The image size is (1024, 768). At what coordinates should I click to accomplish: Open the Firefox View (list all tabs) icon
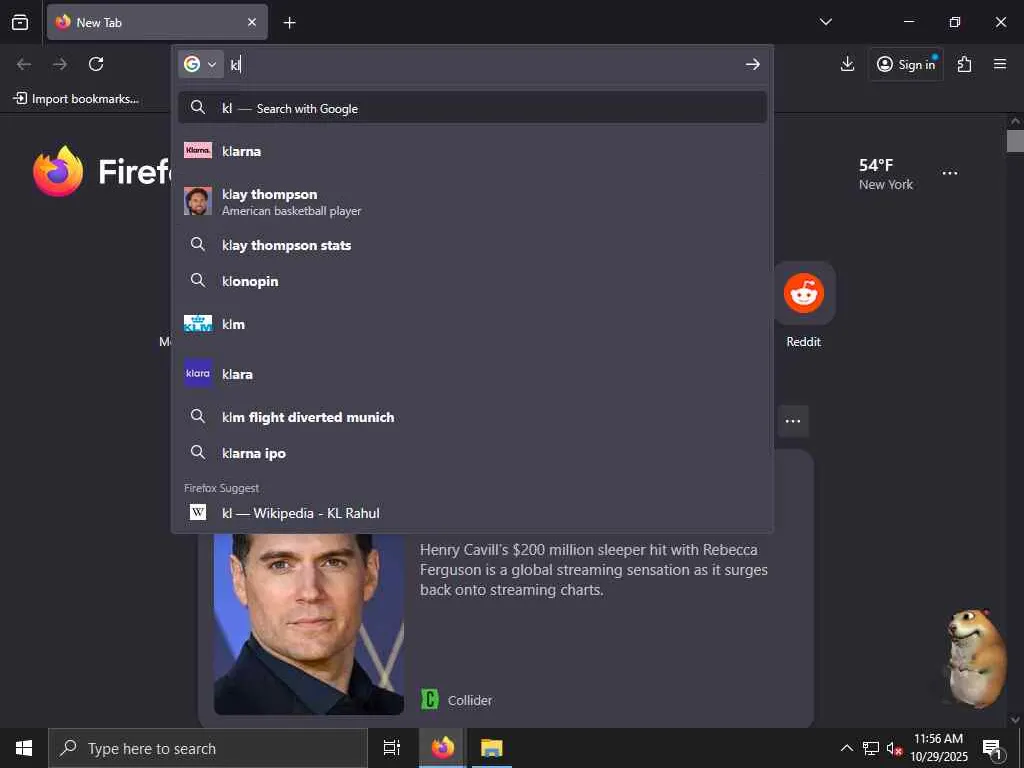click(20, 22)
